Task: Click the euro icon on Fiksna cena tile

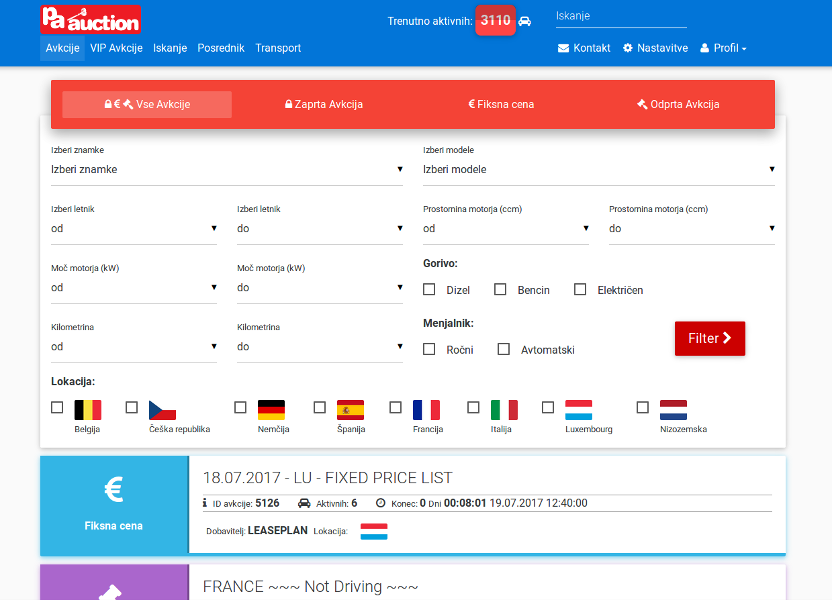Action: [x=114, y=489]
